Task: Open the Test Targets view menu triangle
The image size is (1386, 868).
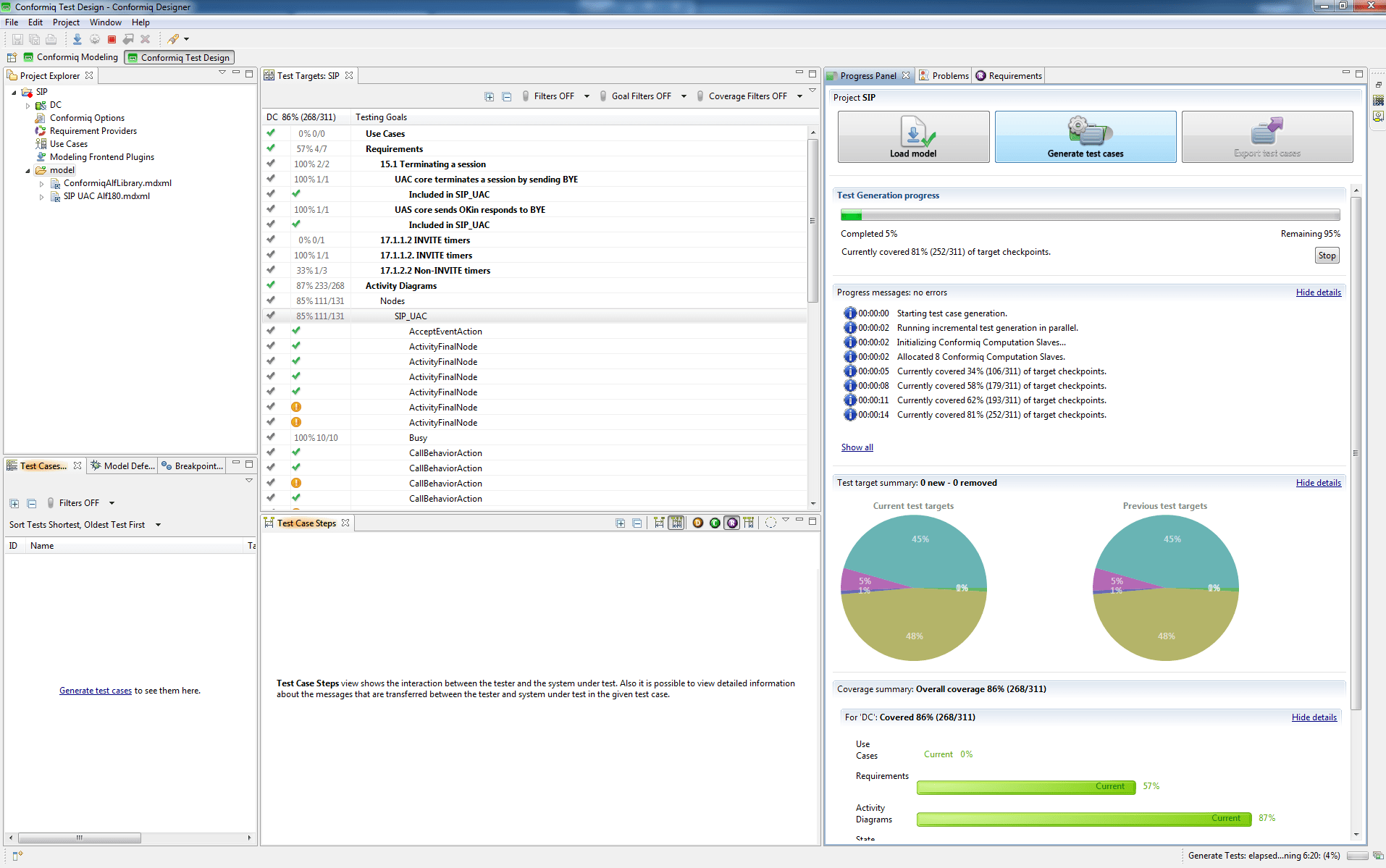Action: click(812, 90)
